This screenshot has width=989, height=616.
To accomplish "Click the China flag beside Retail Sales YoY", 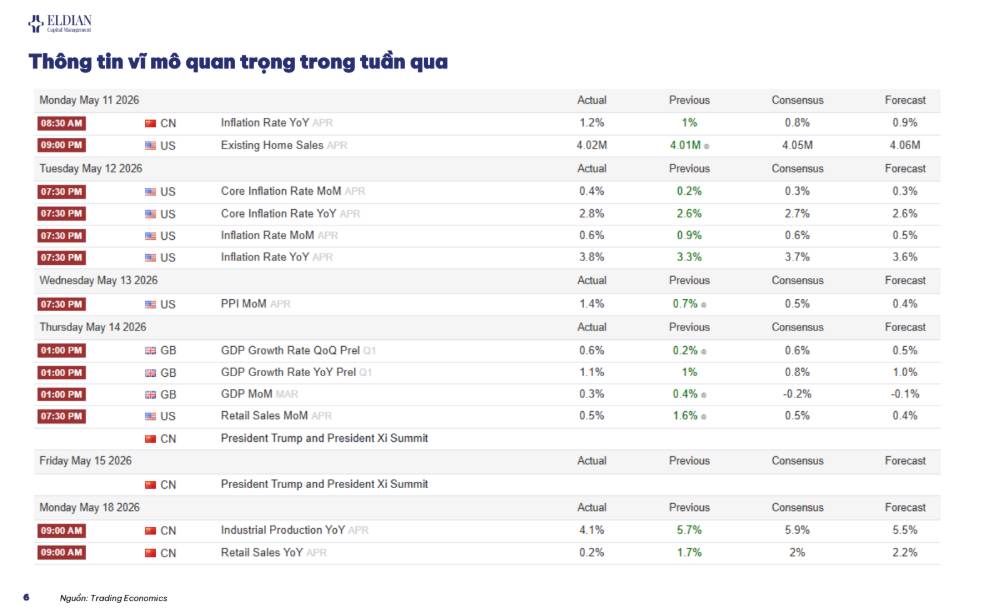I will 150,553.
